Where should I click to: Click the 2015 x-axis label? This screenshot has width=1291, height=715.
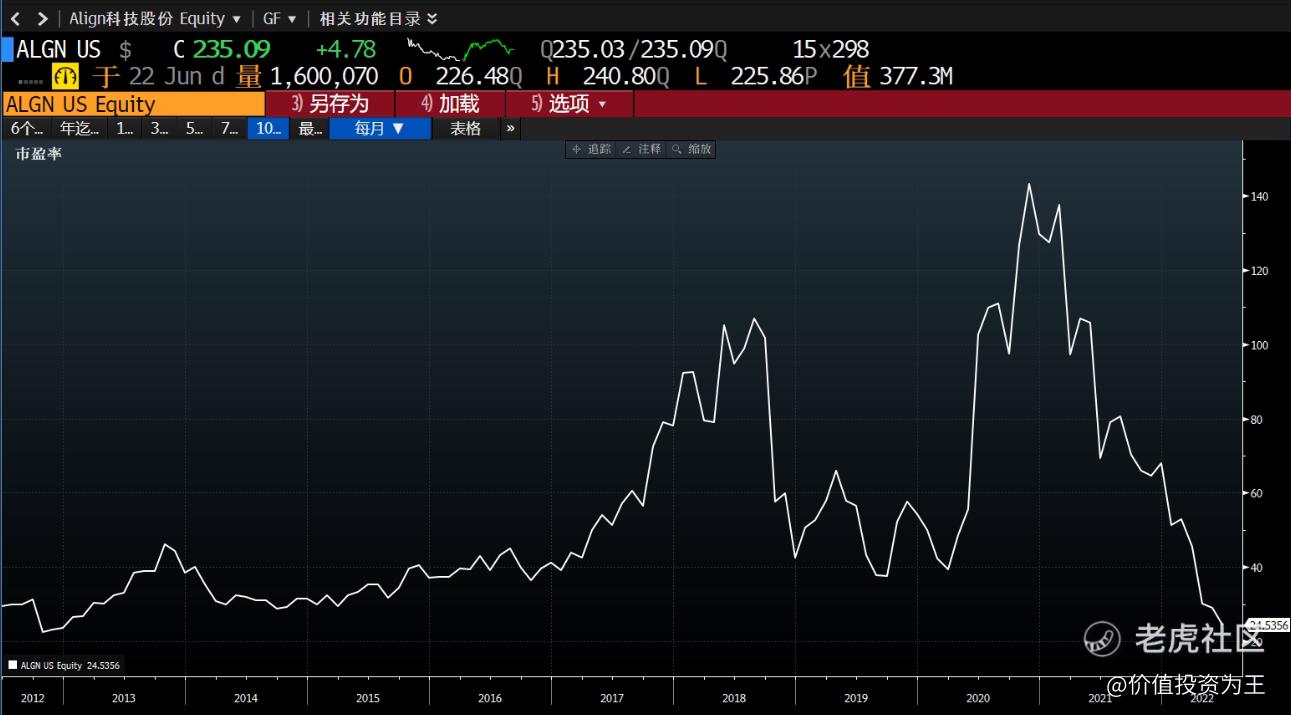pos(367,698)
